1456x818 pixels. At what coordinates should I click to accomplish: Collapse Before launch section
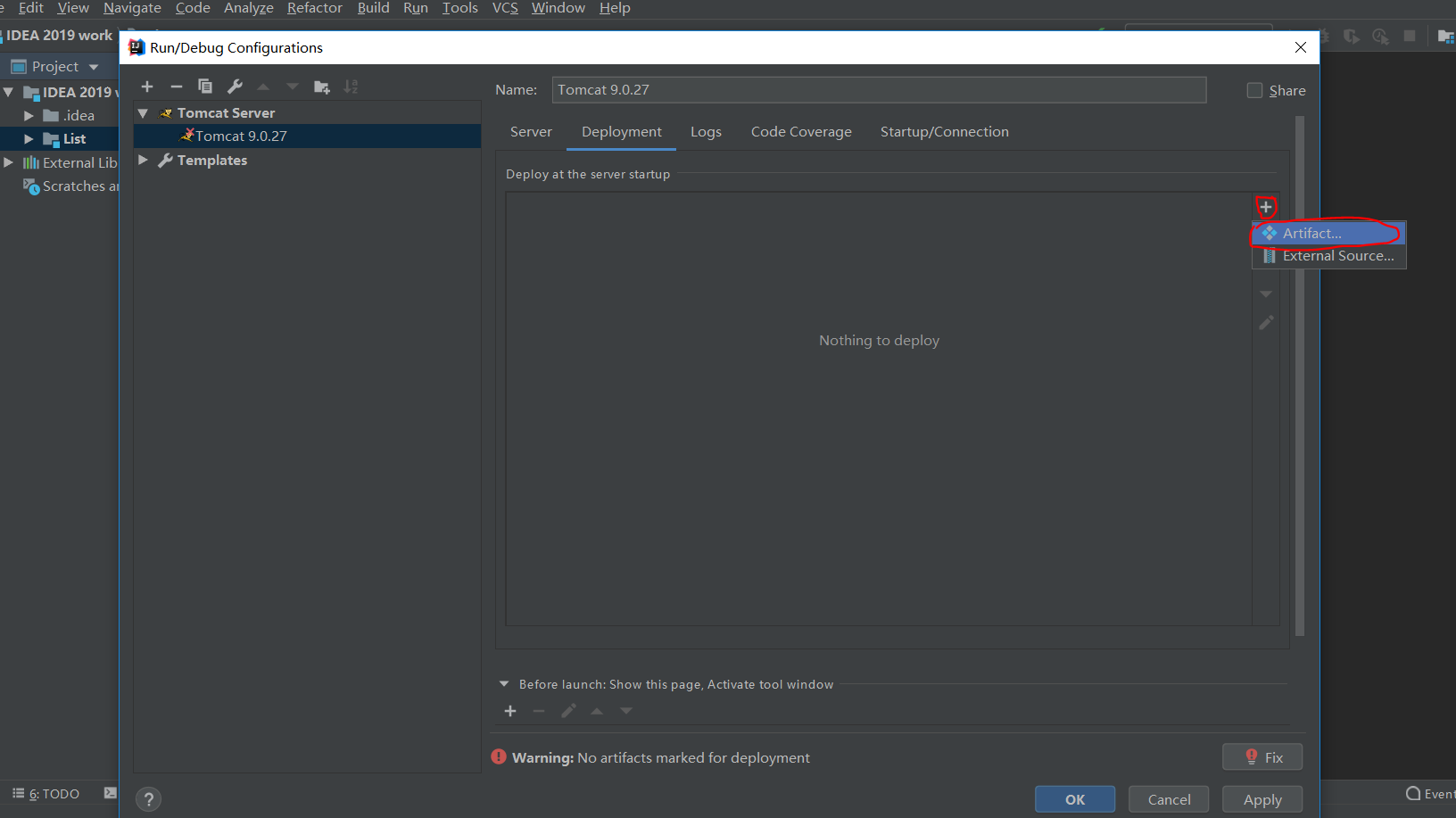pyautogui.click(x=504, y=684)
